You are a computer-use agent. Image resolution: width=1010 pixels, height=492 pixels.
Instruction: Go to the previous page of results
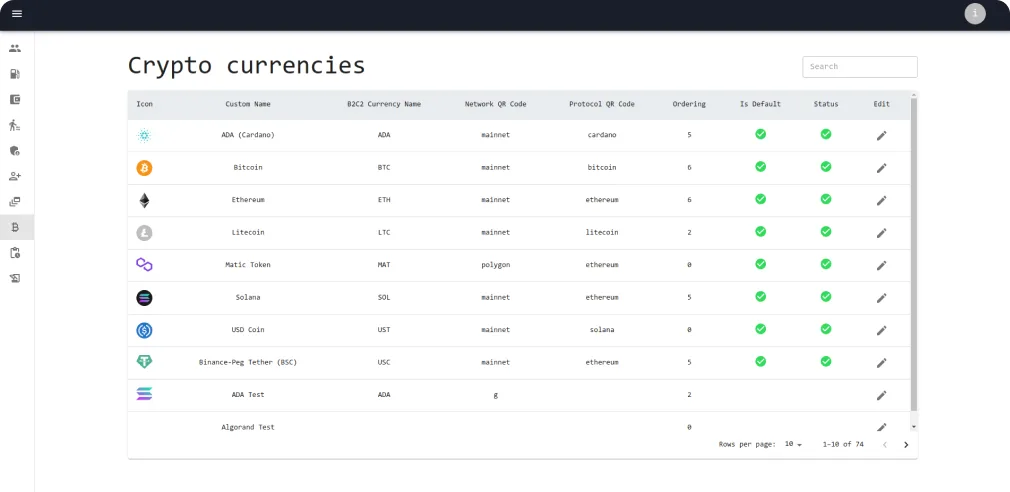click(x=884, y=444)
